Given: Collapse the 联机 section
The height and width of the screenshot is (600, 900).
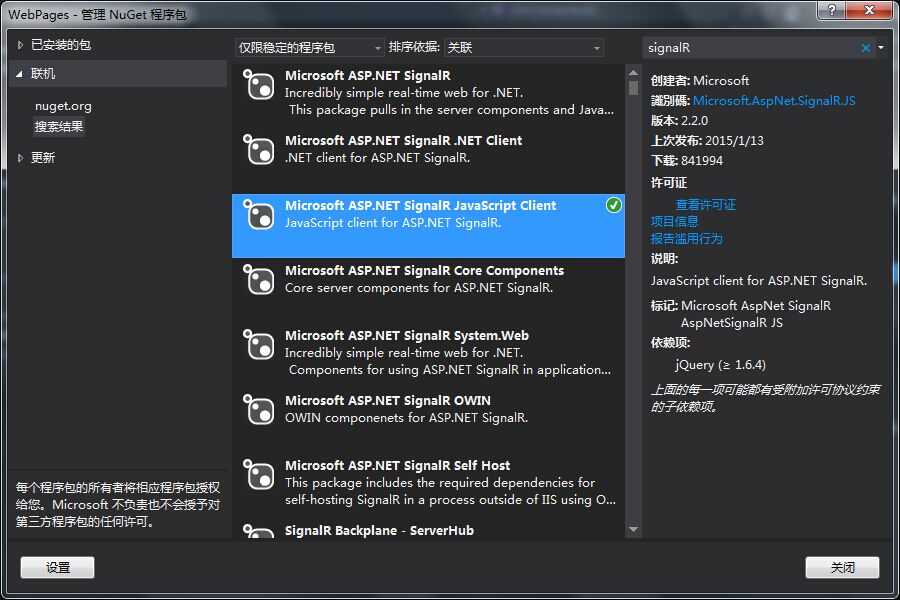Looking at the screenshot, I should (x=20, y=73).
